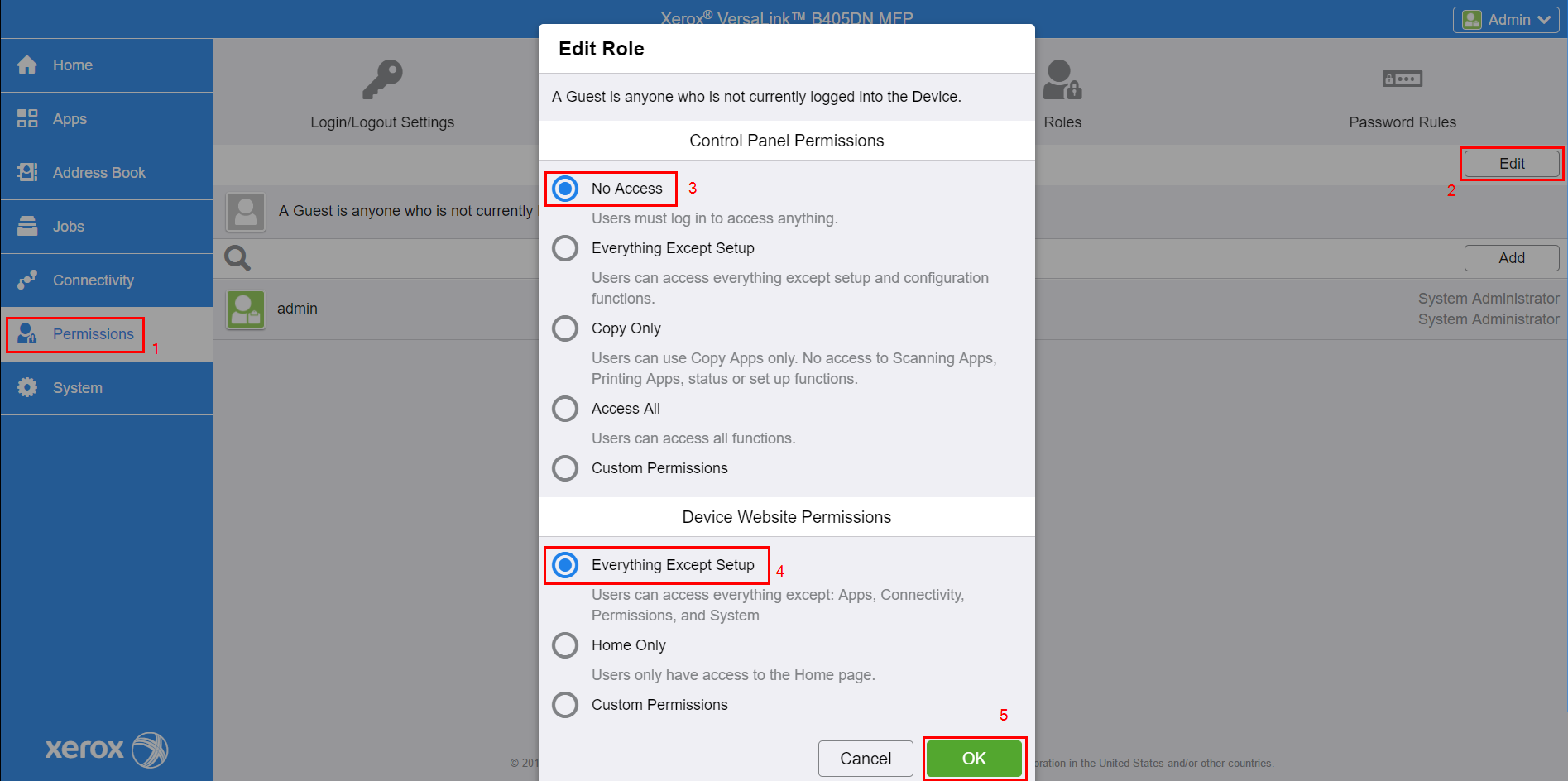Select Copy Only radio button
The width and height of the screenshot is (1568, 781).
coord(565,328)
